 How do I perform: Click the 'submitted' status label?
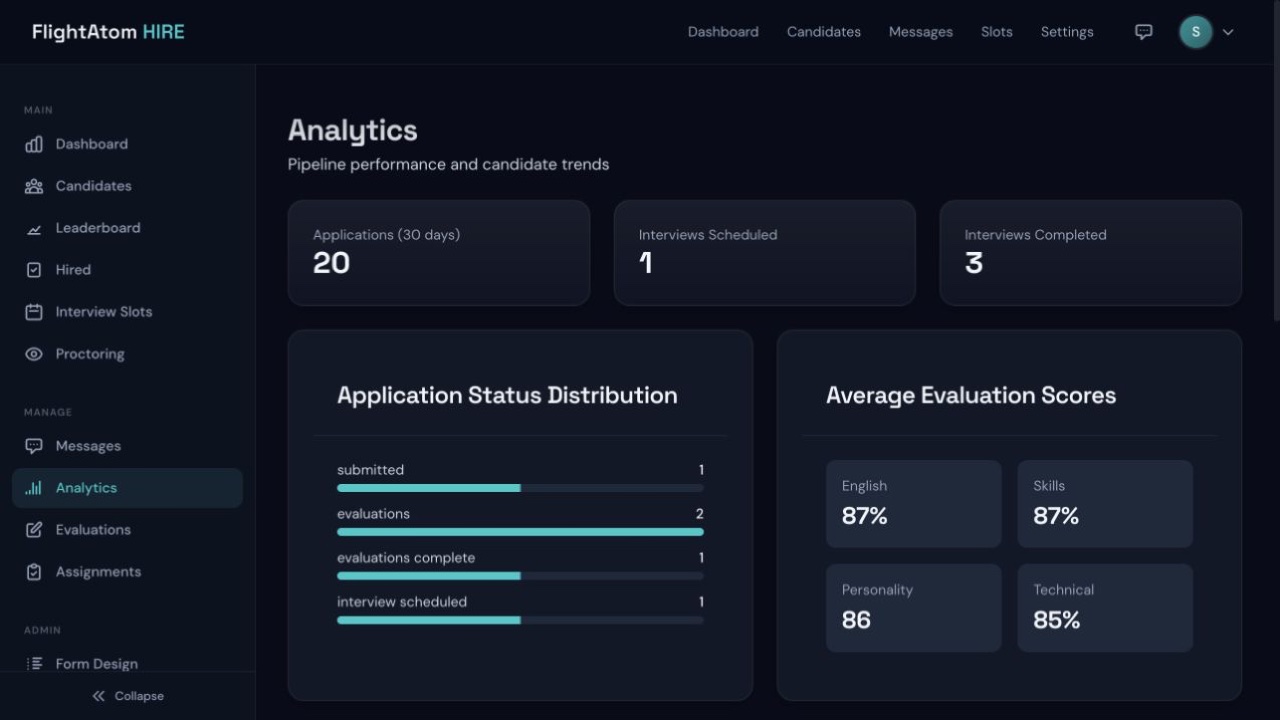point(371,470)
